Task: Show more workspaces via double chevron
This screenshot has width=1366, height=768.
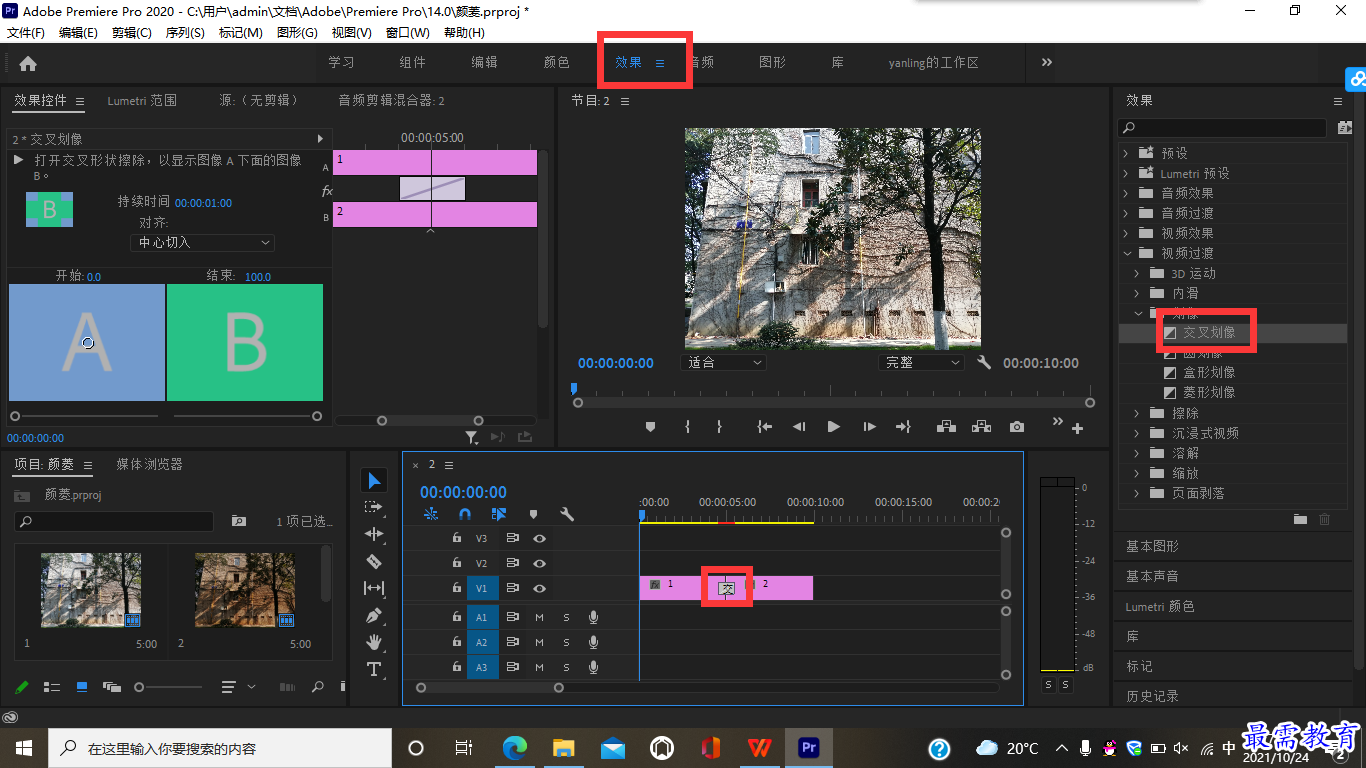Action: pyautogui.click(x=1047, y=62)
